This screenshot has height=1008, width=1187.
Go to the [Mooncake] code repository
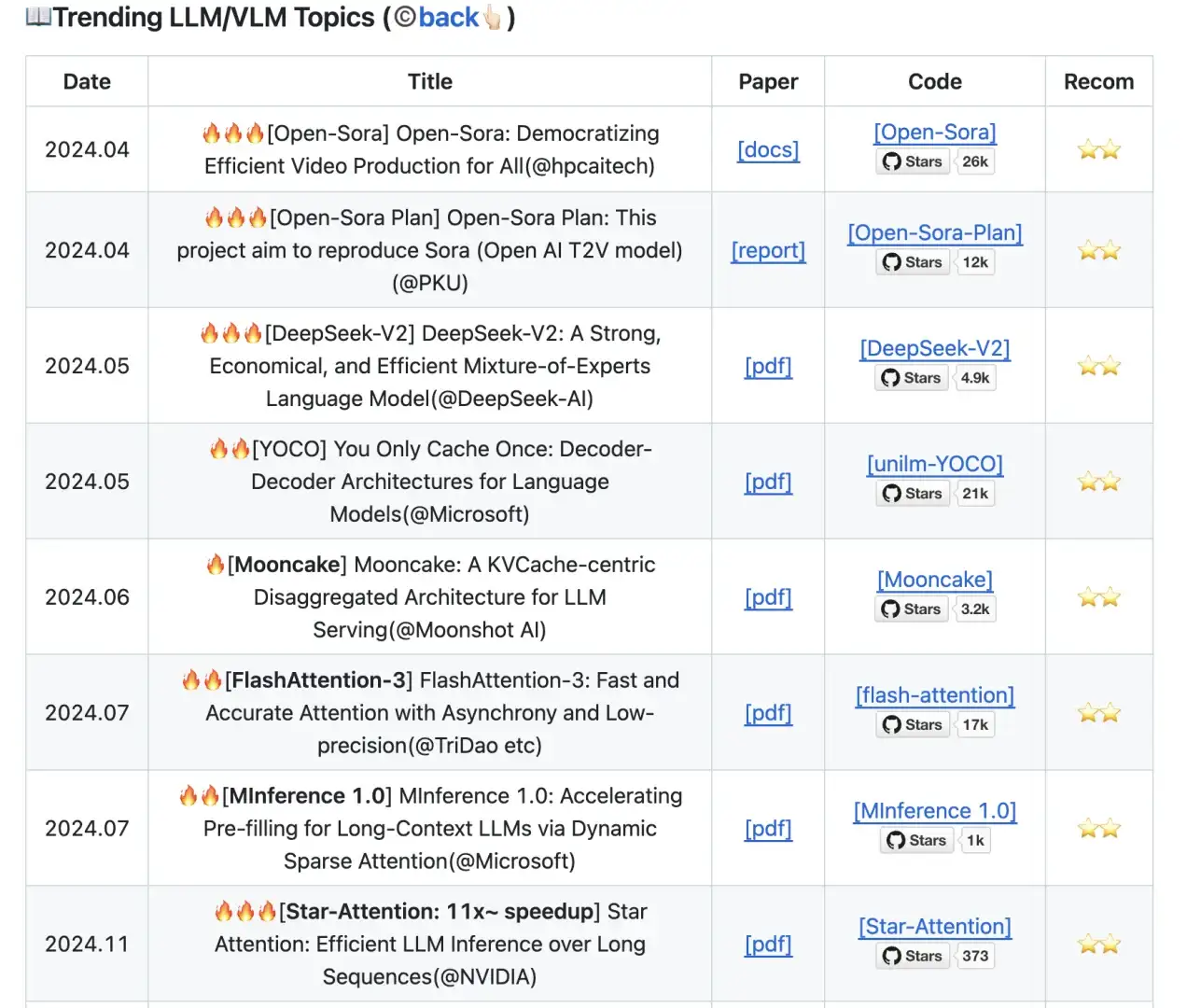[935, 581]
